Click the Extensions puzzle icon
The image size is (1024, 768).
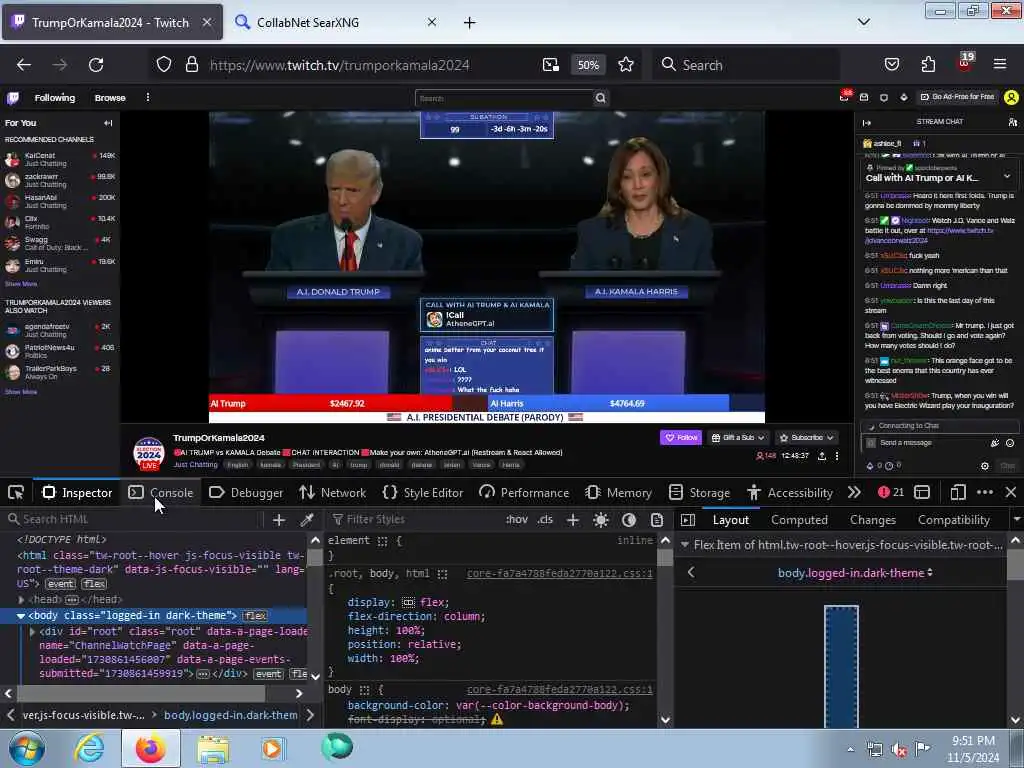(928, 64)
